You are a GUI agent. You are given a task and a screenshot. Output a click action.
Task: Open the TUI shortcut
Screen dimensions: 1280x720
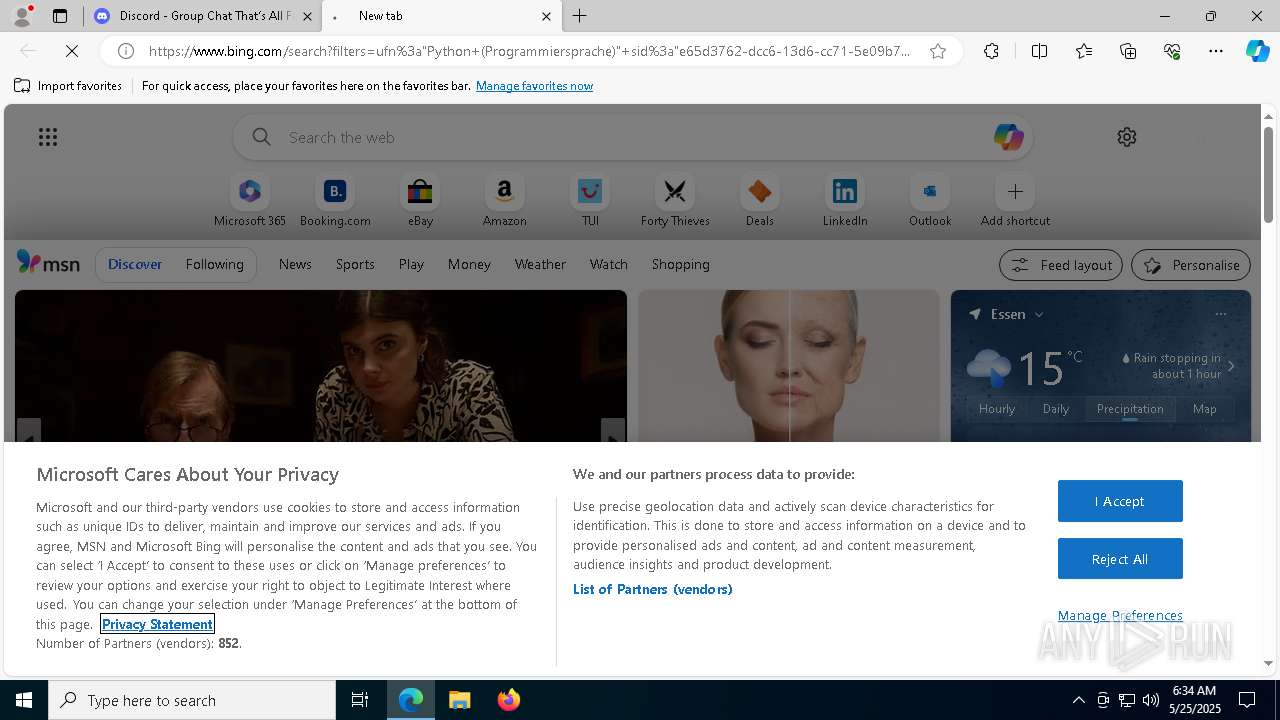pyautogui.click(x=590, y=201)
